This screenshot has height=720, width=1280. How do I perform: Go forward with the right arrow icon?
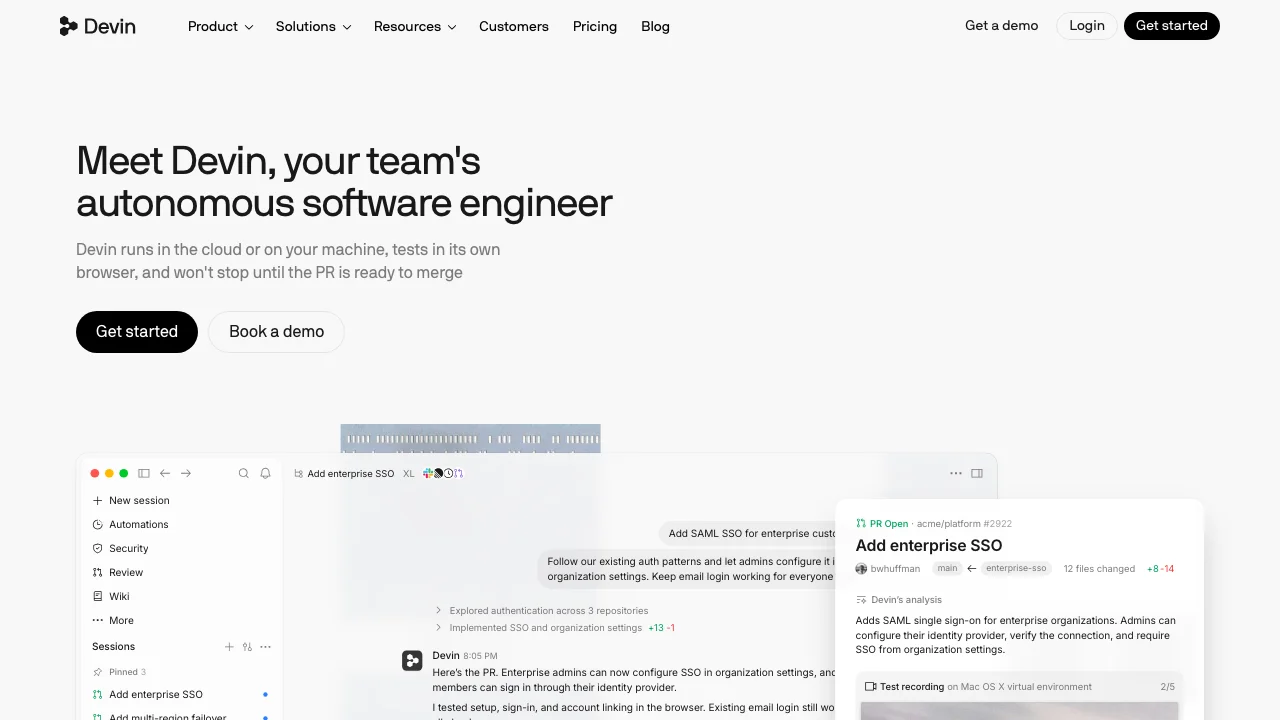tap(186, 473)
